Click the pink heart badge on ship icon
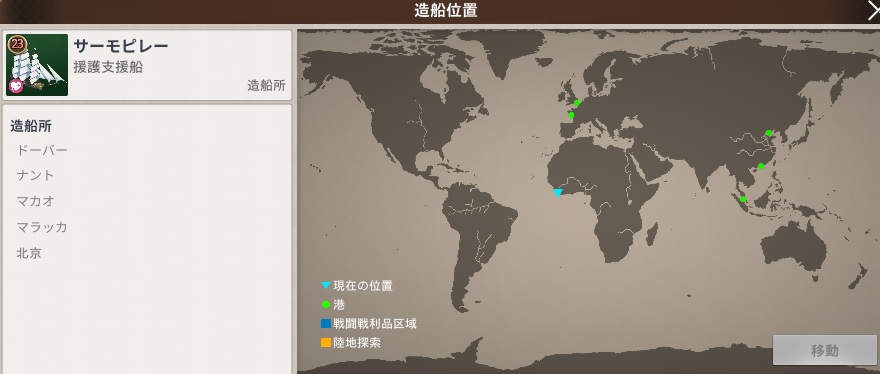 (x=16, y=86)
